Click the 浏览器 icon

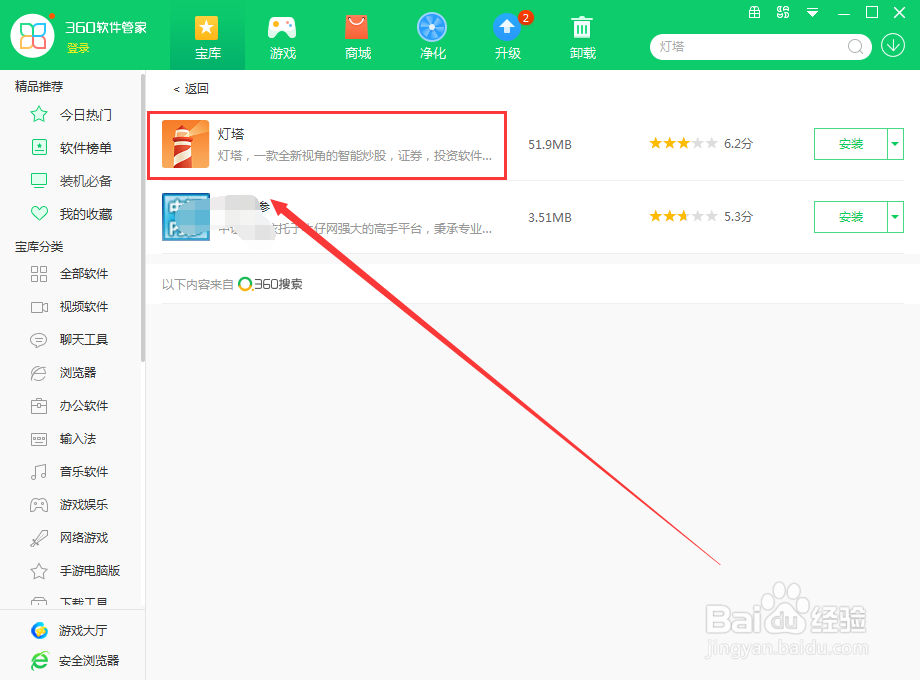tap(39, 373)
